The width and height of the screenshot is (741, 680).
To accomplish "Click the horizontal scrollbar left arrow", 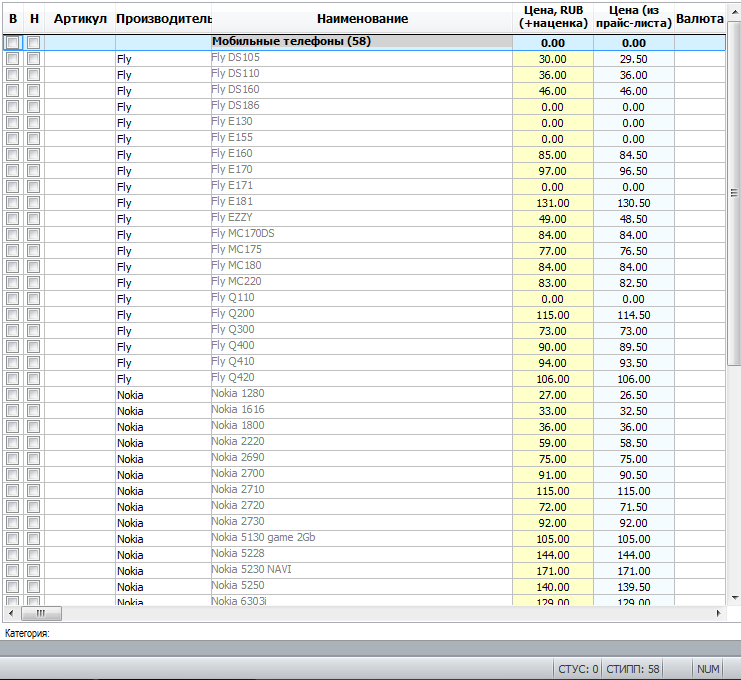I will click(x=11, y=613).
